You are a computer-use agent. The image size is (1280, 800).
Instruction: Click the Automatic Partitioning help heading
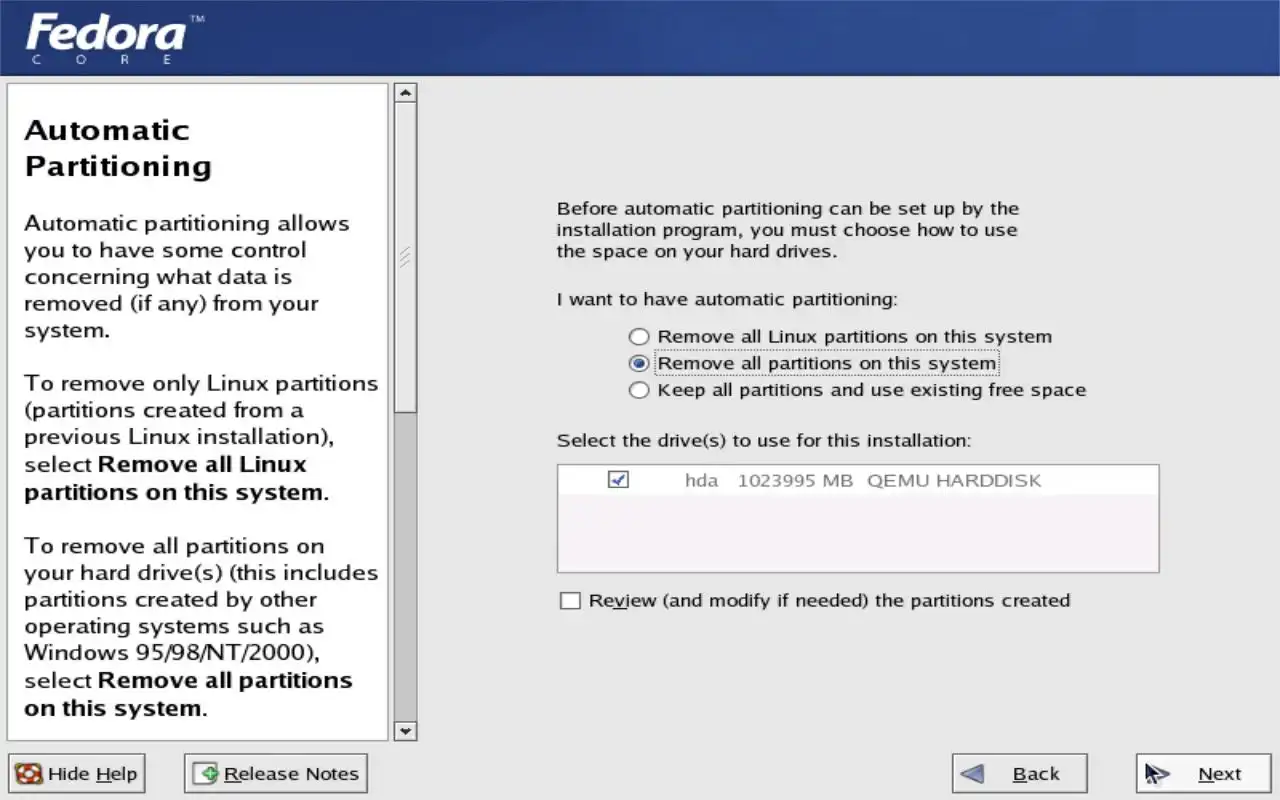(x=118, y=148)
